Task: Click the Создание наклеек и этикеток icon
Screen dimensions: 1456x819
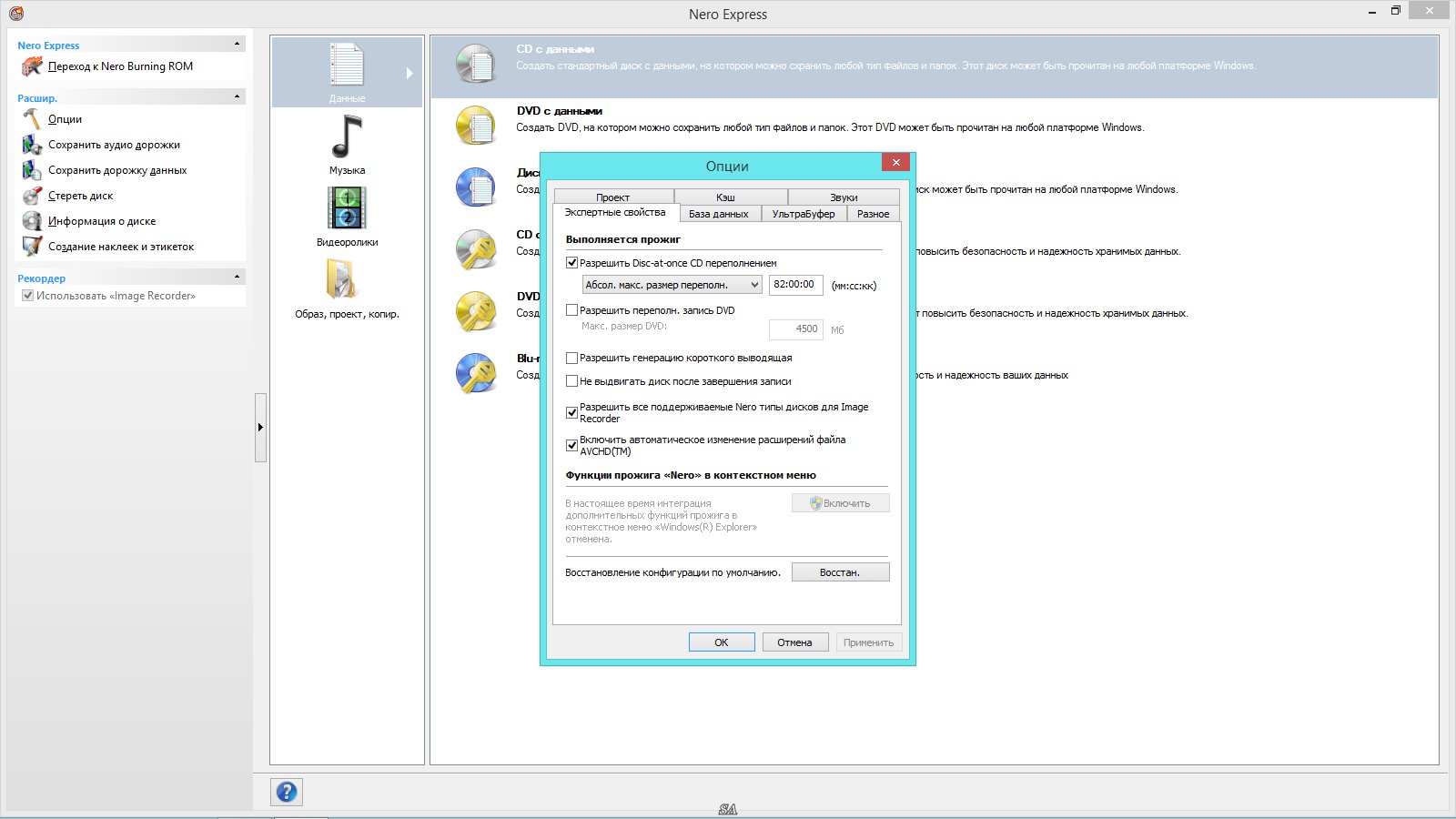Action: pyautogui.click(x=32, y=247)
